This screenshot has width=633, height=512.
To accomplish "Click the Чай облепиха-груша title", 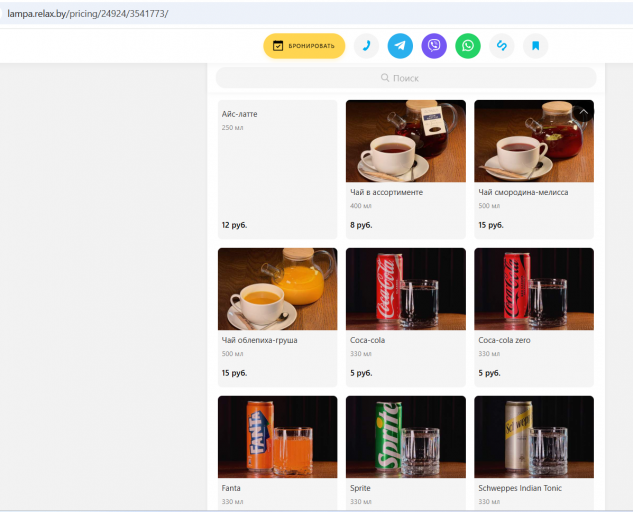I will (x=259, y=340).
